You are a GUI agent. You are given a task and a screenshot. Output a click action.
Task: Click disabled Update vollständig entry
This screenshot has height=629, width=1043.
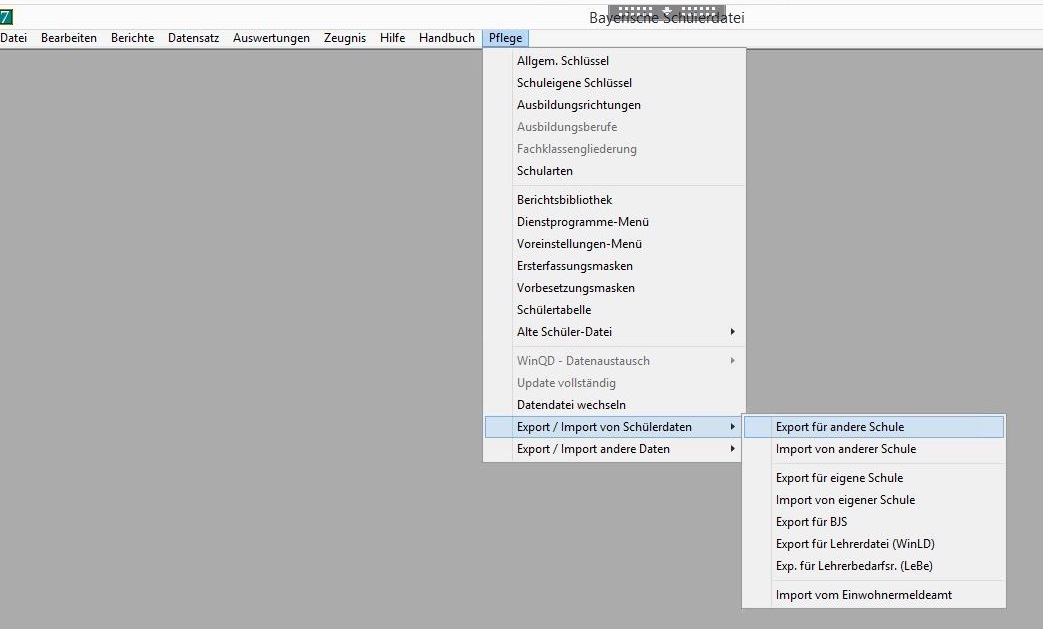(x=614, y=382)
